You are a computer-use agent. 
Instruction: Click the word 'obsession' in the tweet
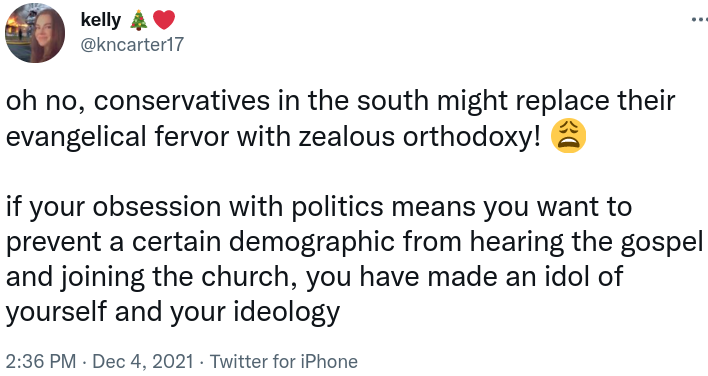coord(157,207)
